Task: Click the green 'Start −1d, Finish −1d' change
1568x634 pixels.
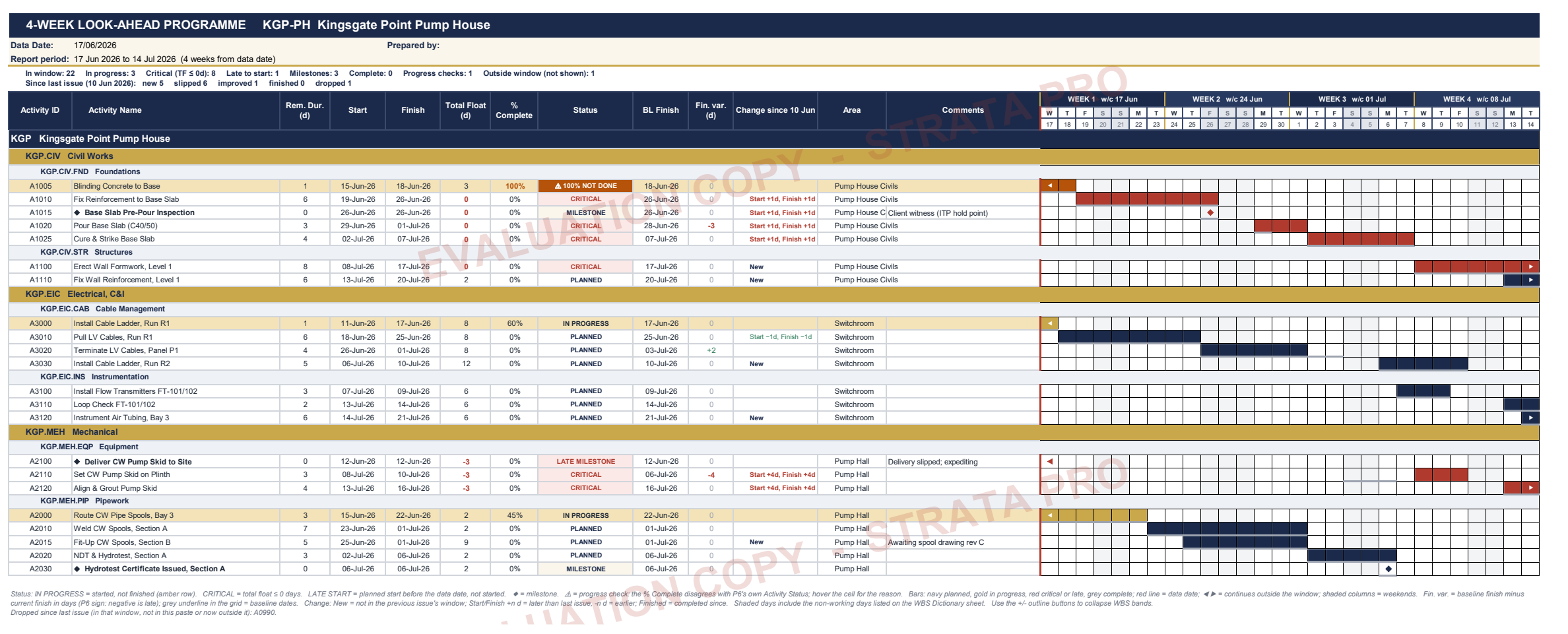Action: [781, 337]
